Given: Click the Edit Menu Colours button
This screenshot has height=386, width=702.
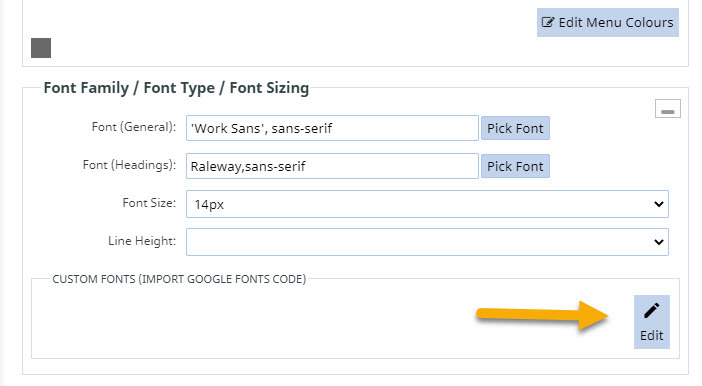Looking at the screenshot, I should click(x=608, y=22).
